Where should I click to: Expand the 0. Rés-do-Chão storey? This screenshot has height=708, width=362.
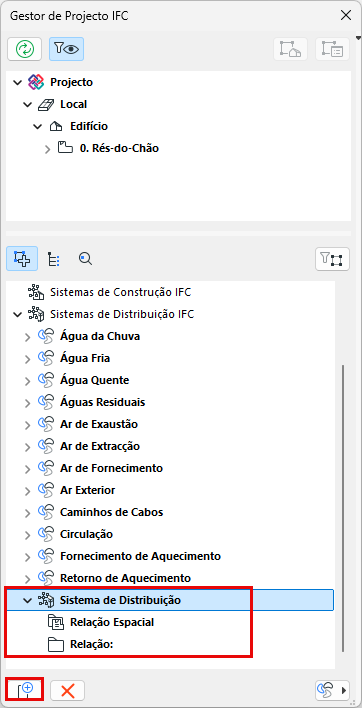[48, 149]
